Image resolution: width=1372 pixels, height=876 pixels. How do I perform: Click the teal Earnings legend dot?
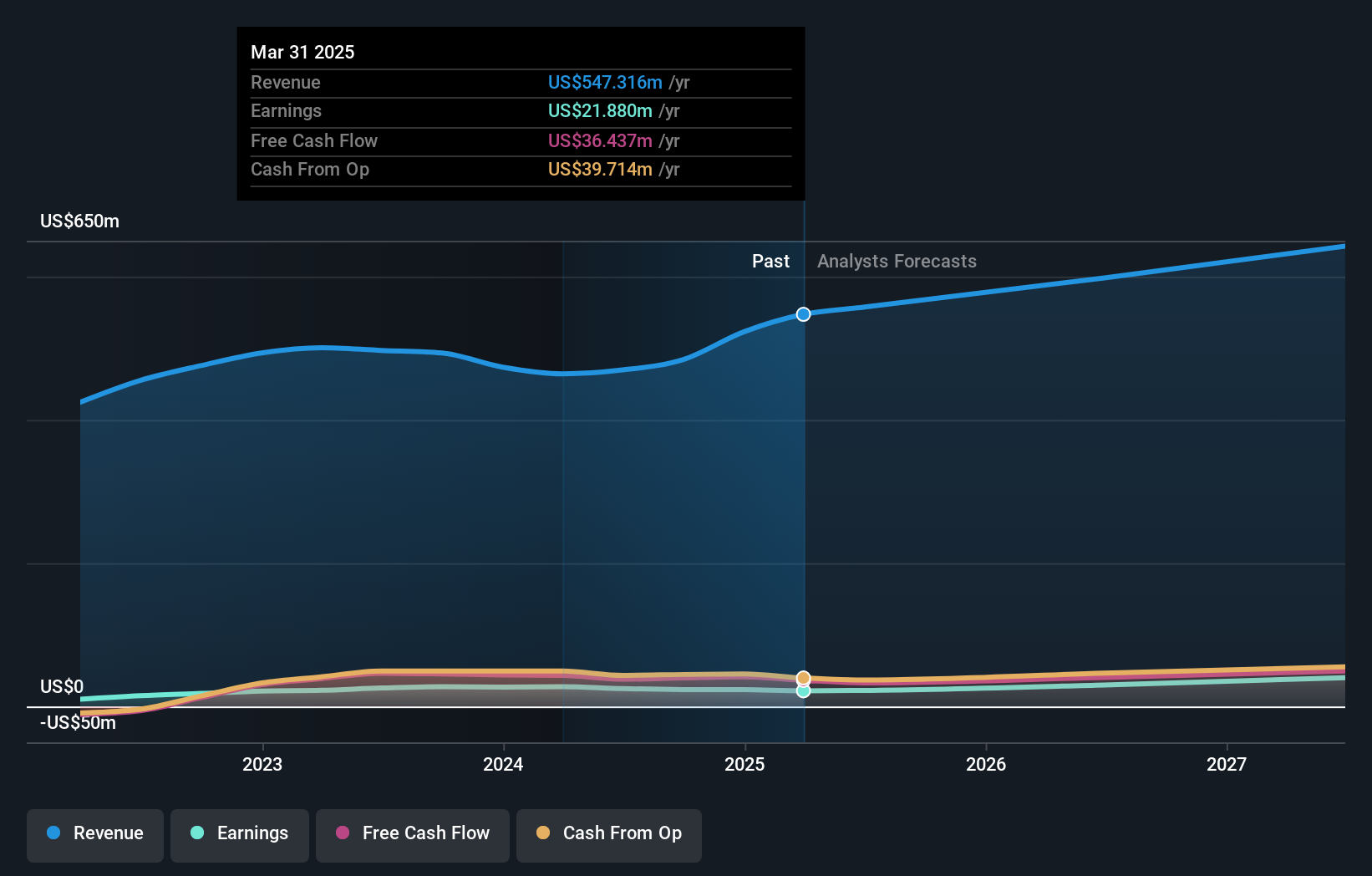coord(197,833)
